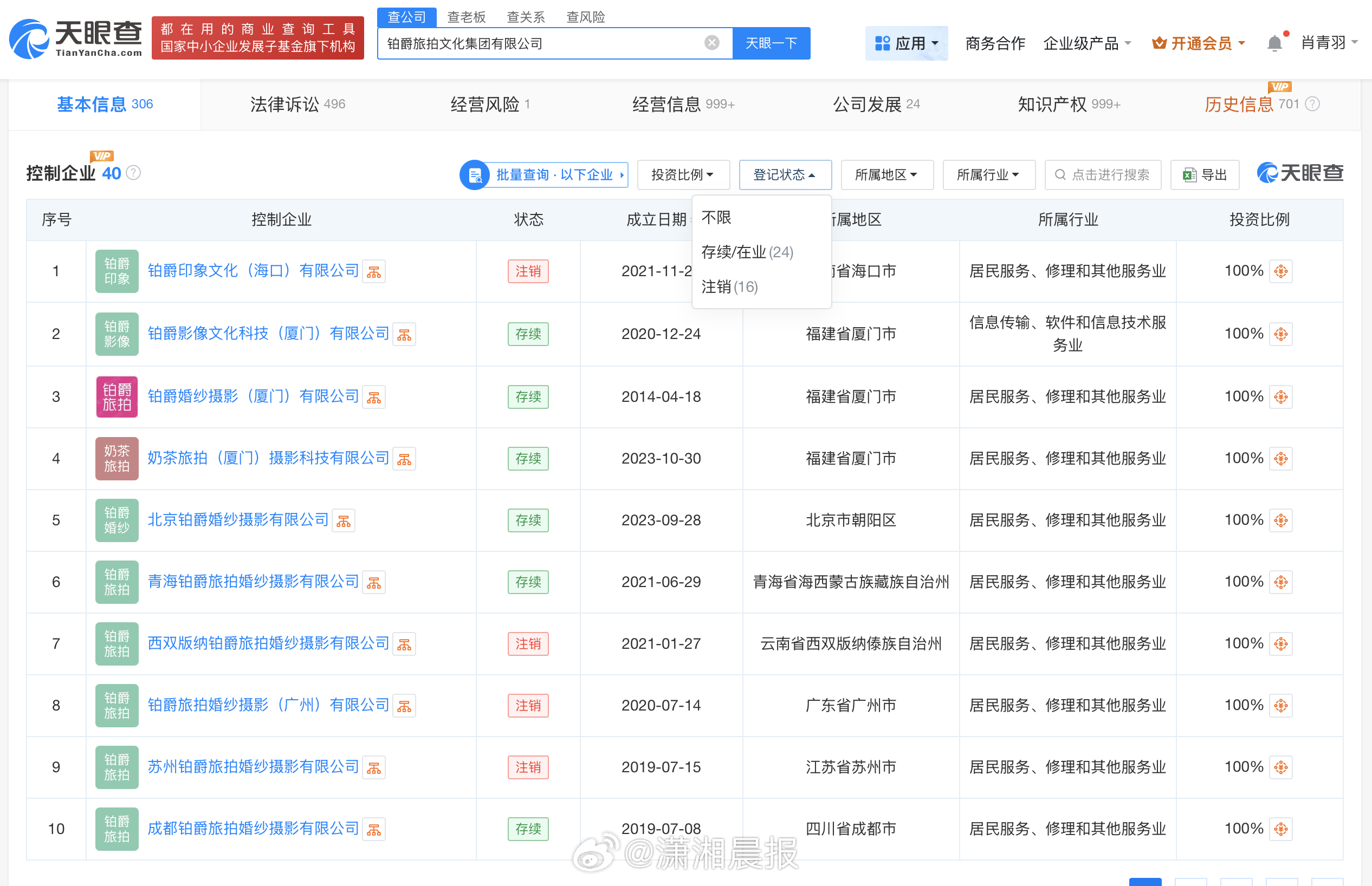The height and width of the screenshot is (886, 1372).
Task: Open the 商务合作 link
Action: (x=995, y=43)
